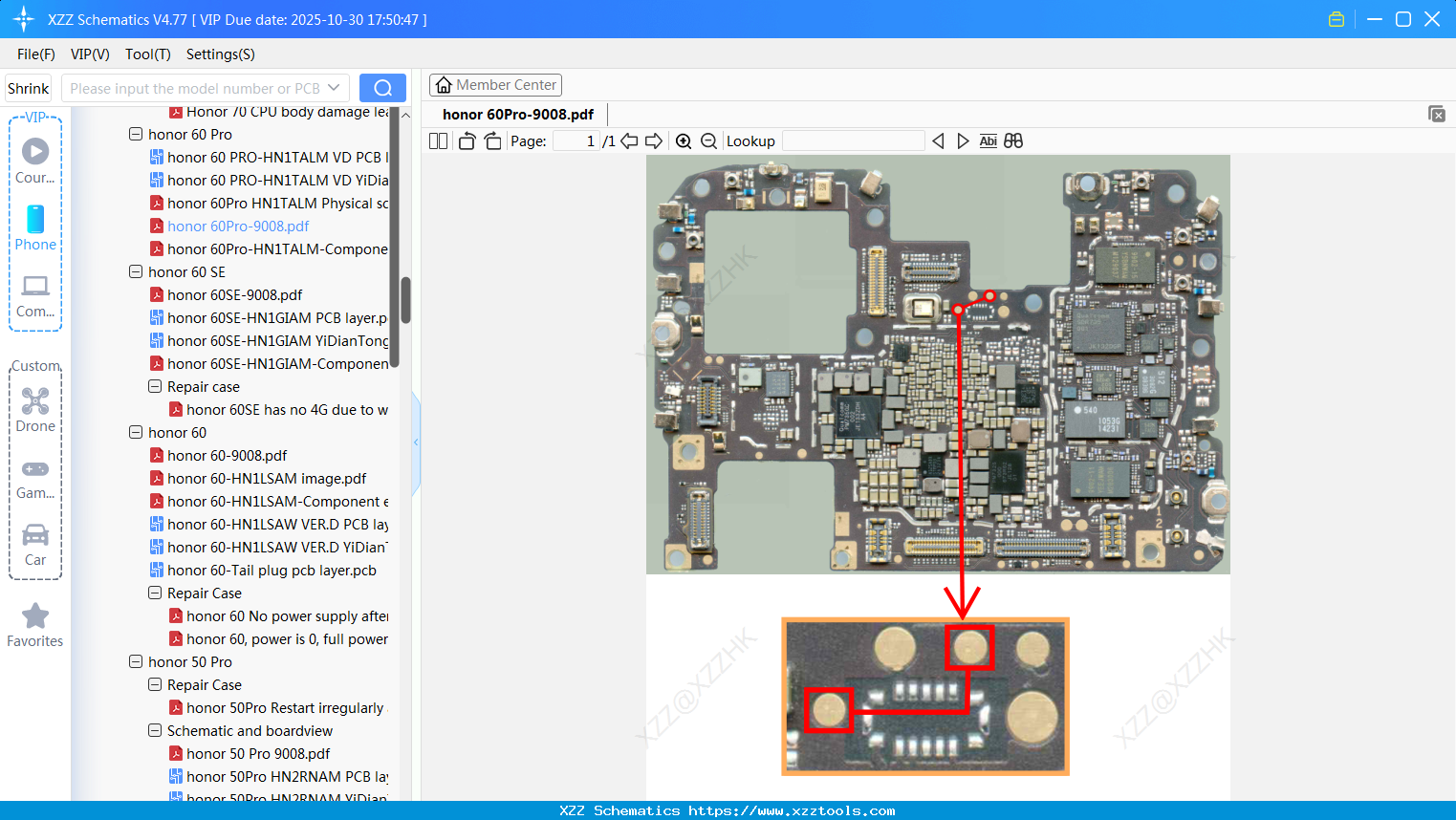1456x820 pixels.
Task: Open honor 50Pro Restart irregularly case
Action: click(x=276, y=708)
